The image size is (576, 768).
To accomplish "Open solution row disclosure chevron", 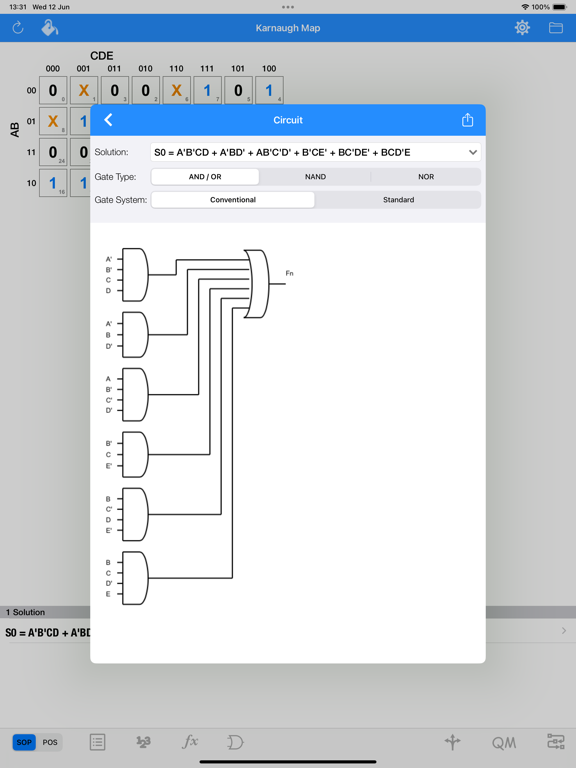I will pyautogui.click(x=564, y=631).
